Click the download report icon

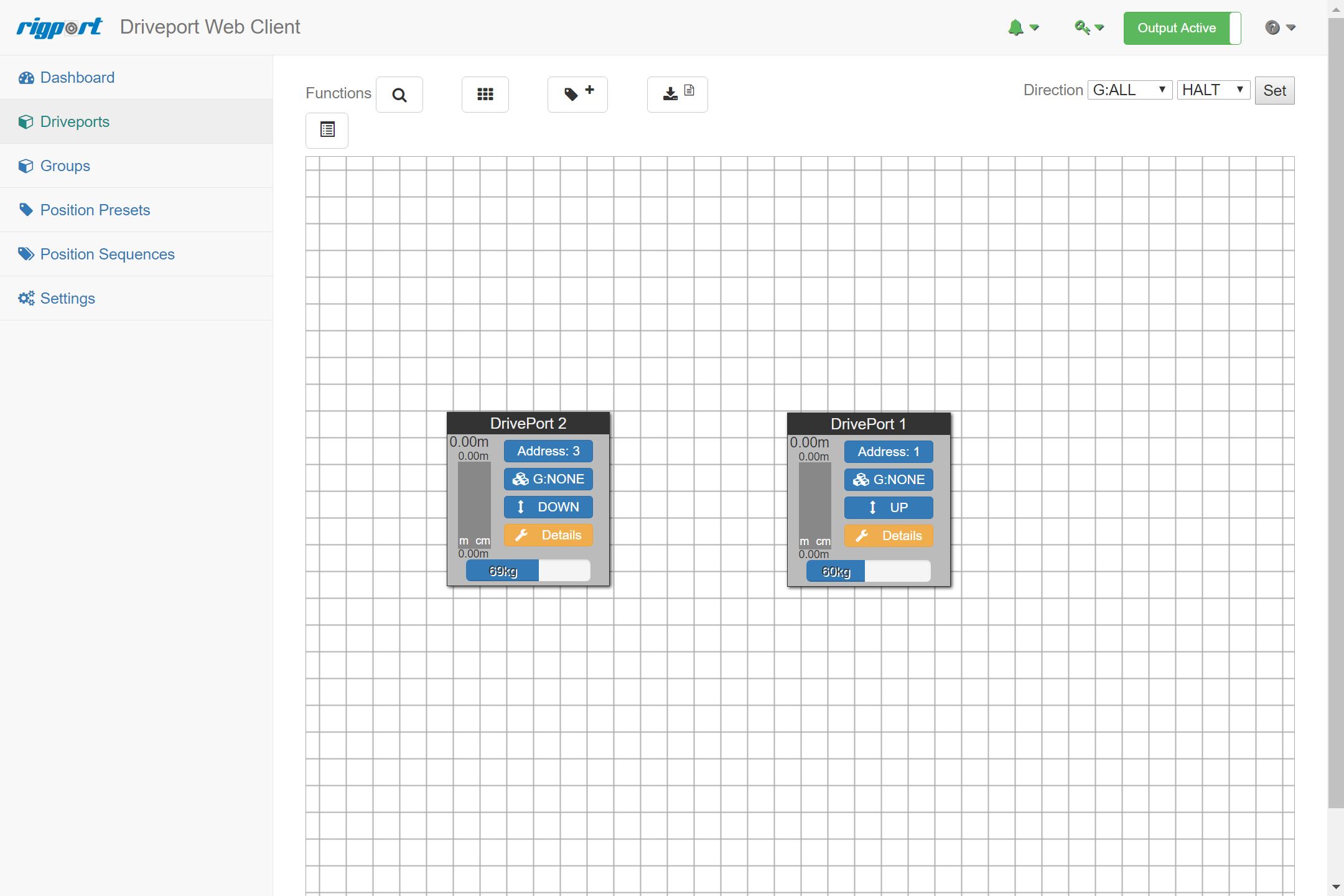[677, 95]
